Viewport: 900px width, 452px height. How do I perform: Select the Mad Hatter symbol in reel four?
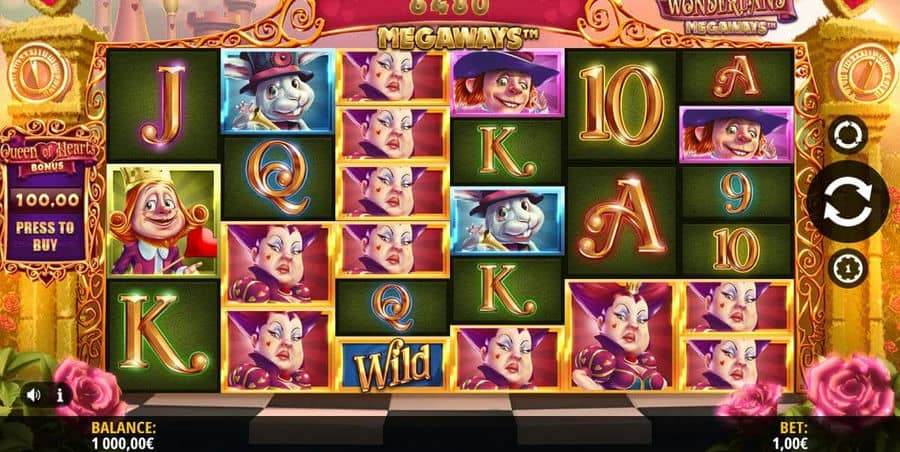tap(507, 83)
